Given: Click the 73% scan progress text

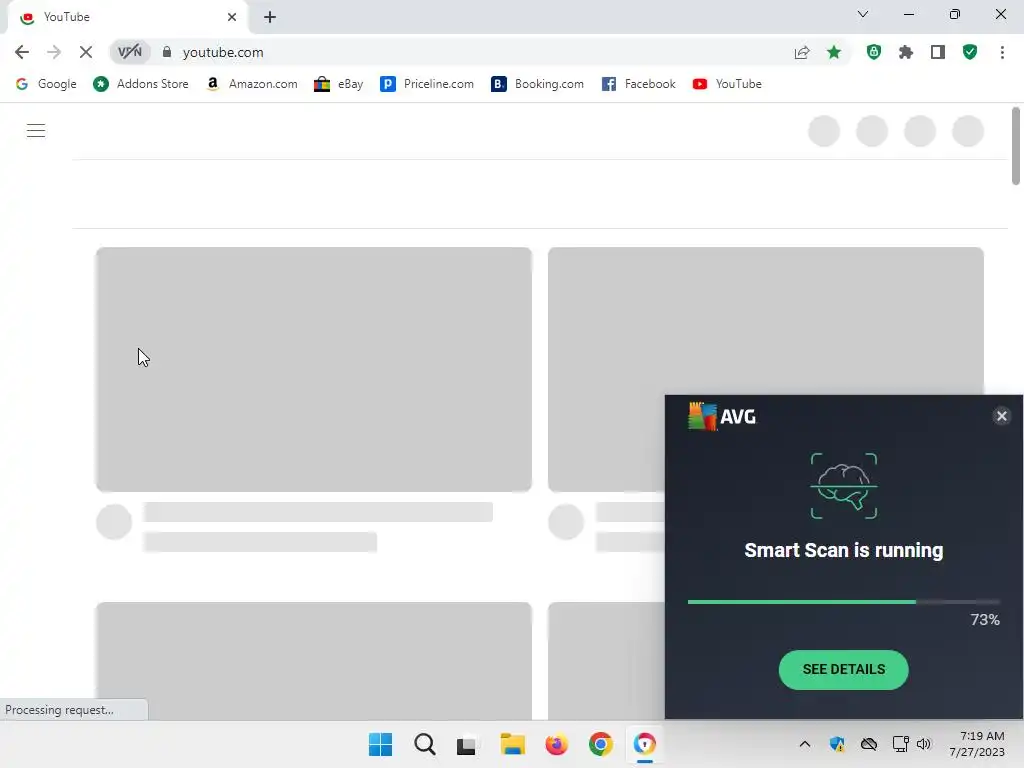Looking at the screenshot, I should coord(985,620).
